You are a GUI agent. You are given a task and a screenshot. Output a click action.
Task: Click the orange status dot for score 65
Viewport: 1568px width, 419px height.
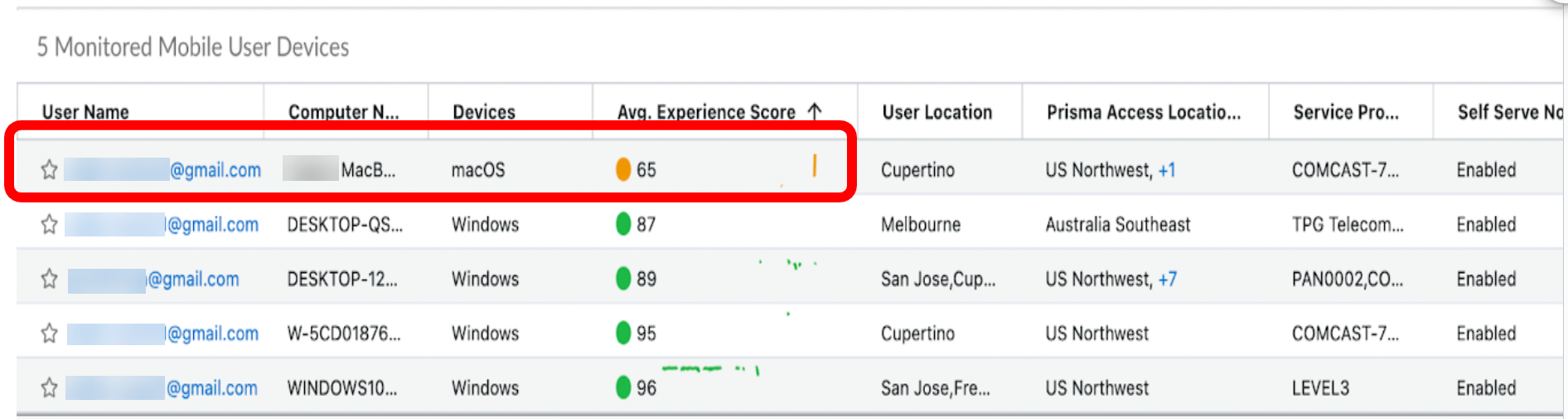pos(623,170)
